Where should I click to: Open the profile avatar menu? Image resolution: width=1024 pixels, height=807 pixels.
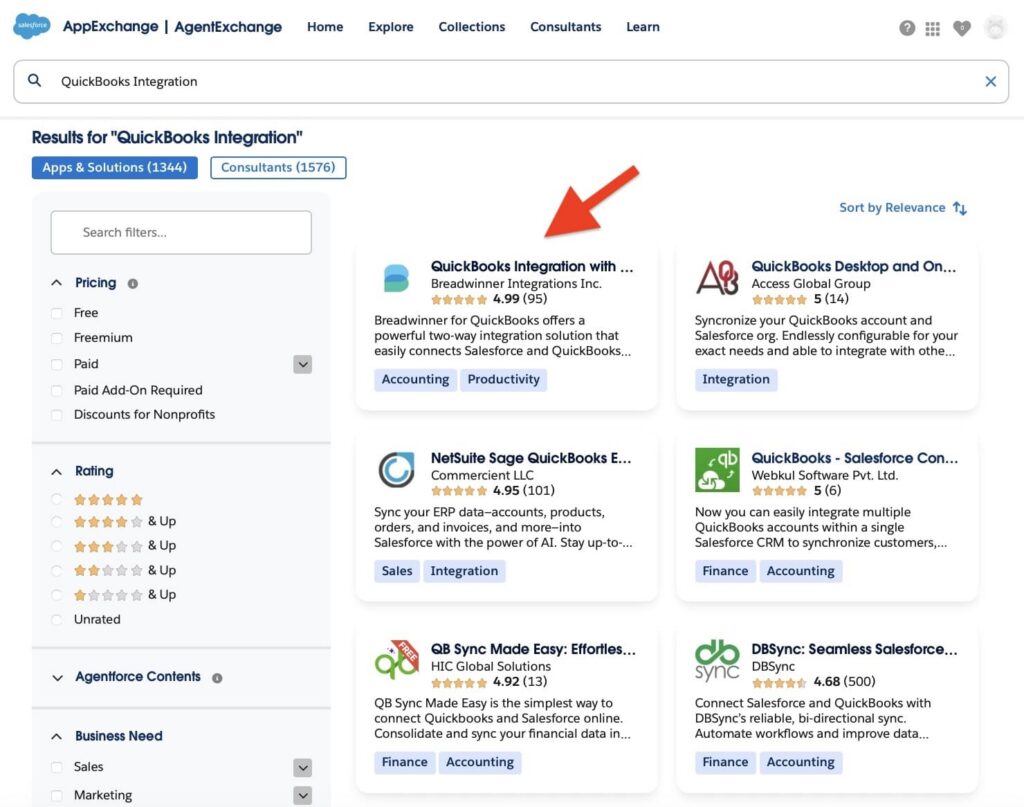point(995,28)
